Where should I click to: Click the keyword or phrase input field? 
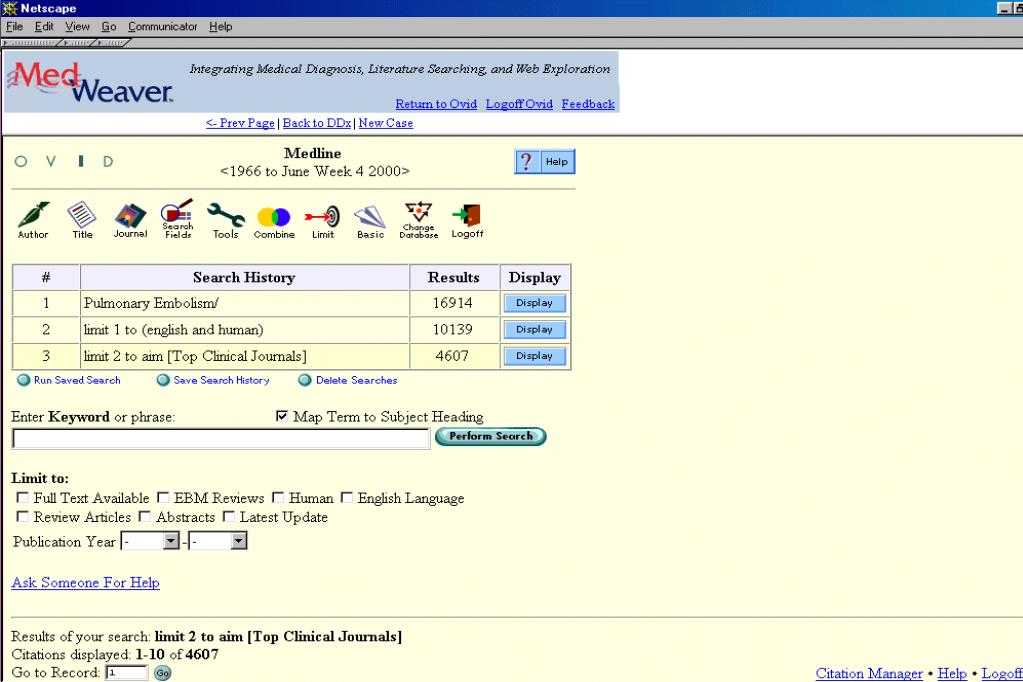click(x=221, y=439)
